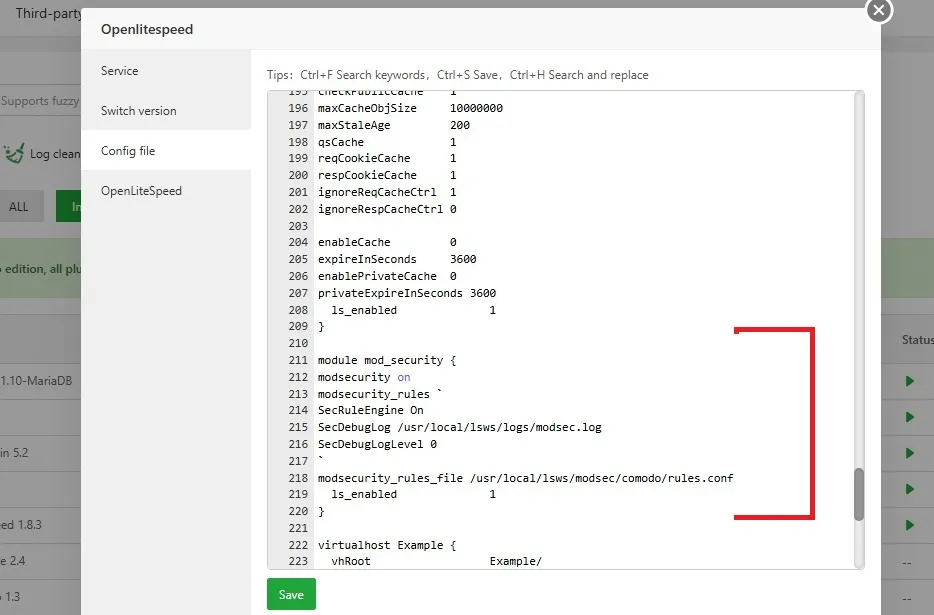934x615 pixels.
Task: Start the MariaDB service with green play icon
Action: tap(908, 381)
